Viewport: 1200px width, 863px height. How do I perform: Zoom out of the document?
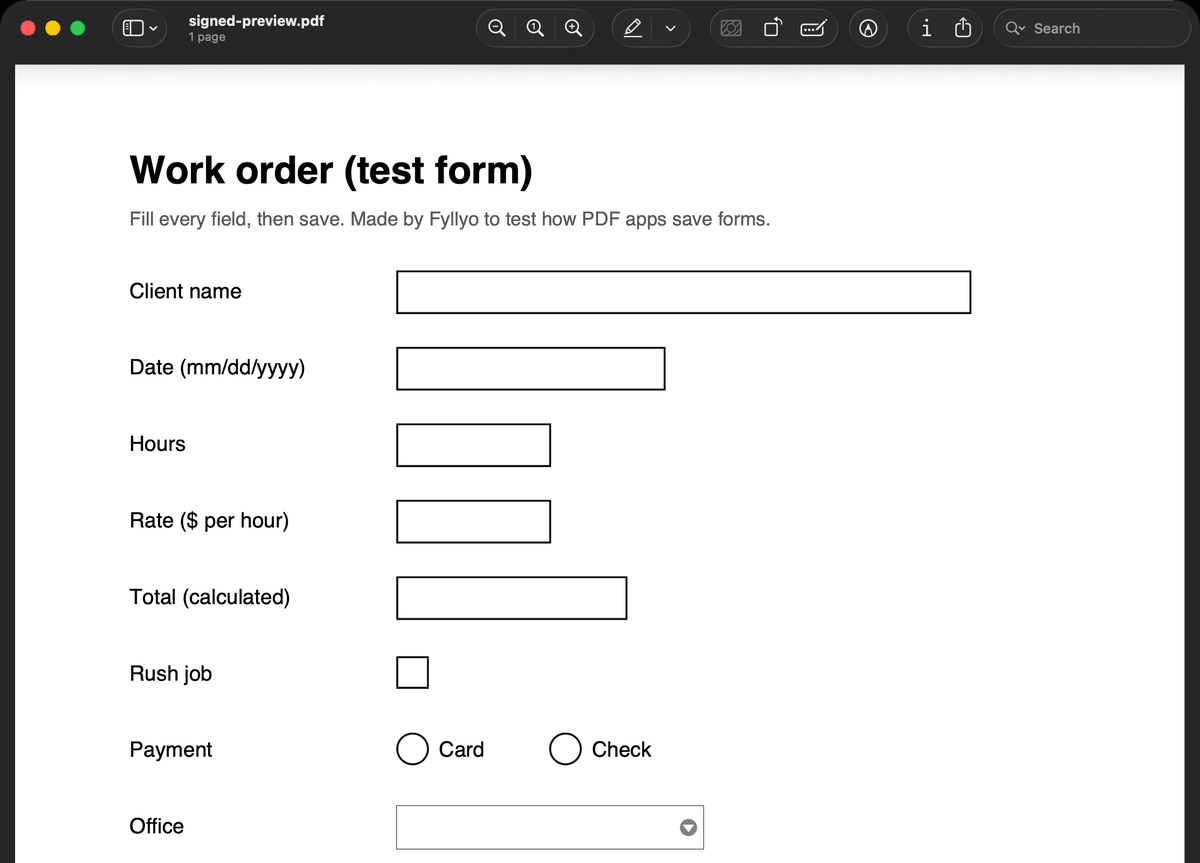click(496, 29)
